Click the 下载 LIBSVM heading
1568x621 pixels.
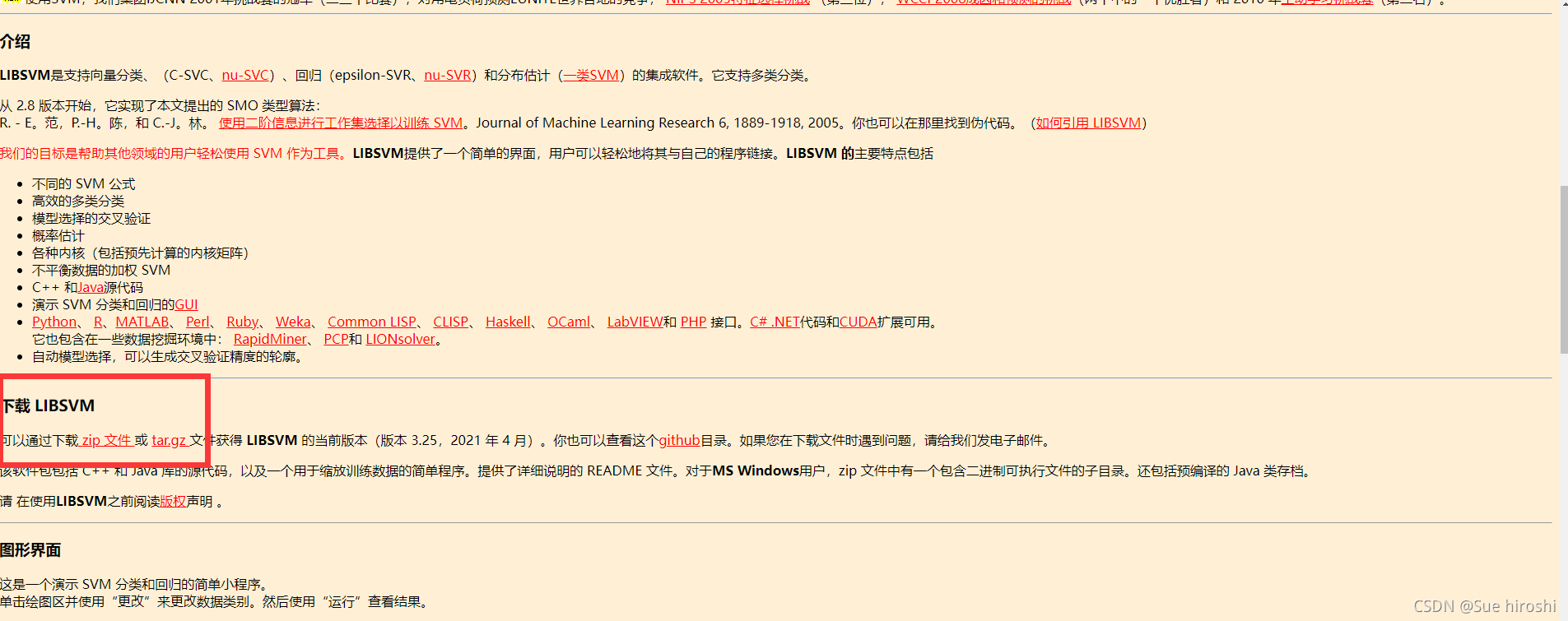(48, 406)
